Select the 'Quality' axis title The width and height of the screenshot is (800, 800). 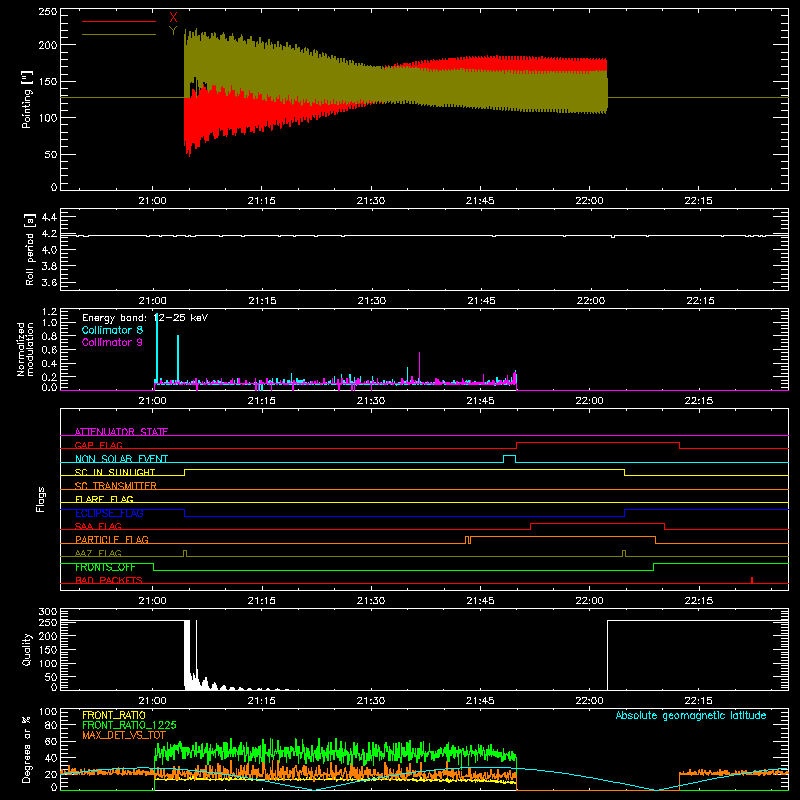coord(27,649)
